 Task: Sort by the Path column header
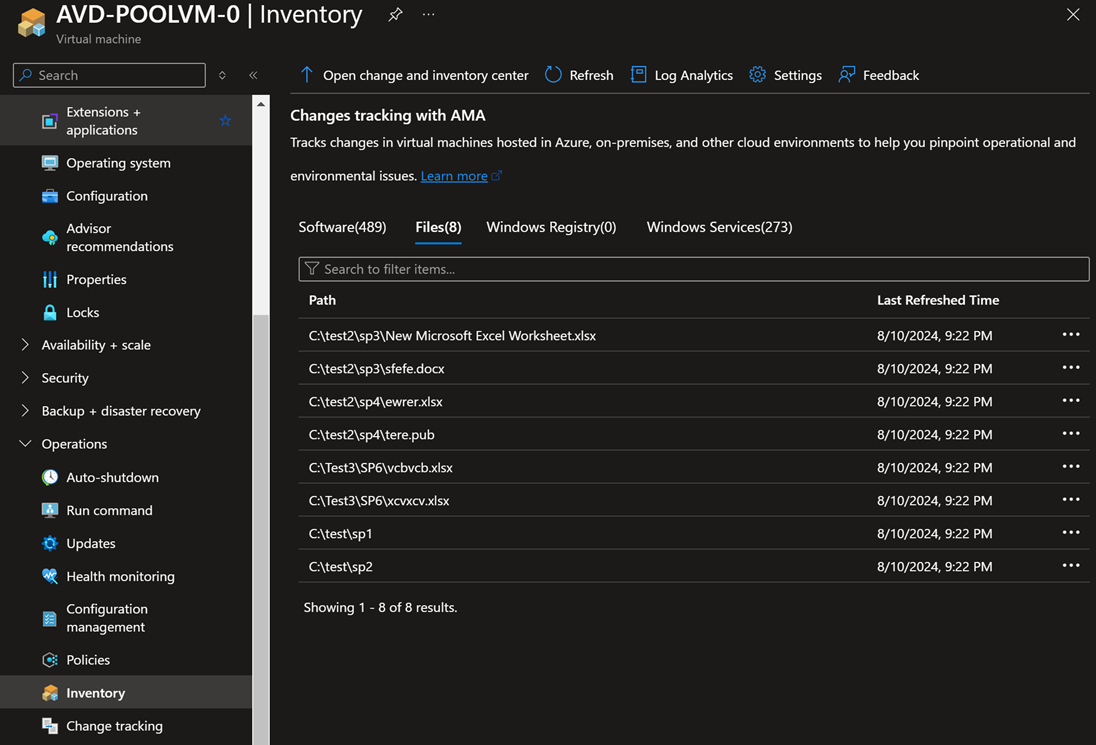(x=322, y=300)
